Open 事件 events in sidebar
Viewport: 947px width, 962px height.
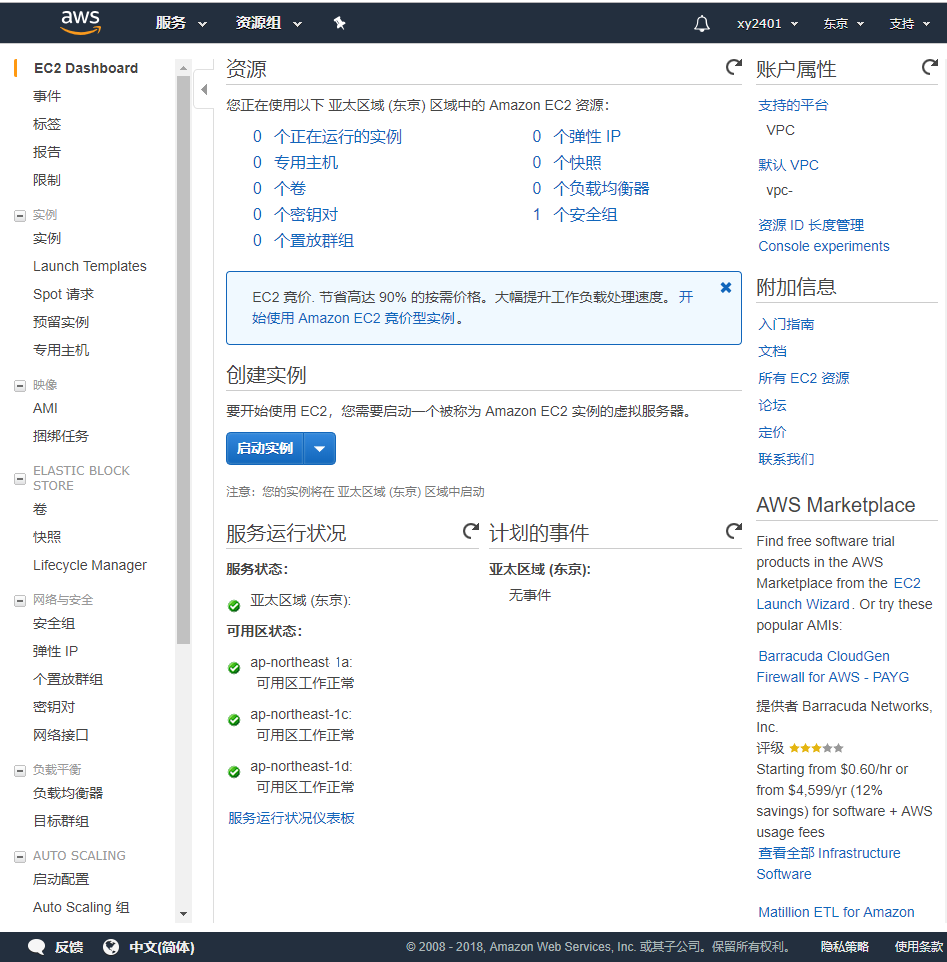[47, 96]
